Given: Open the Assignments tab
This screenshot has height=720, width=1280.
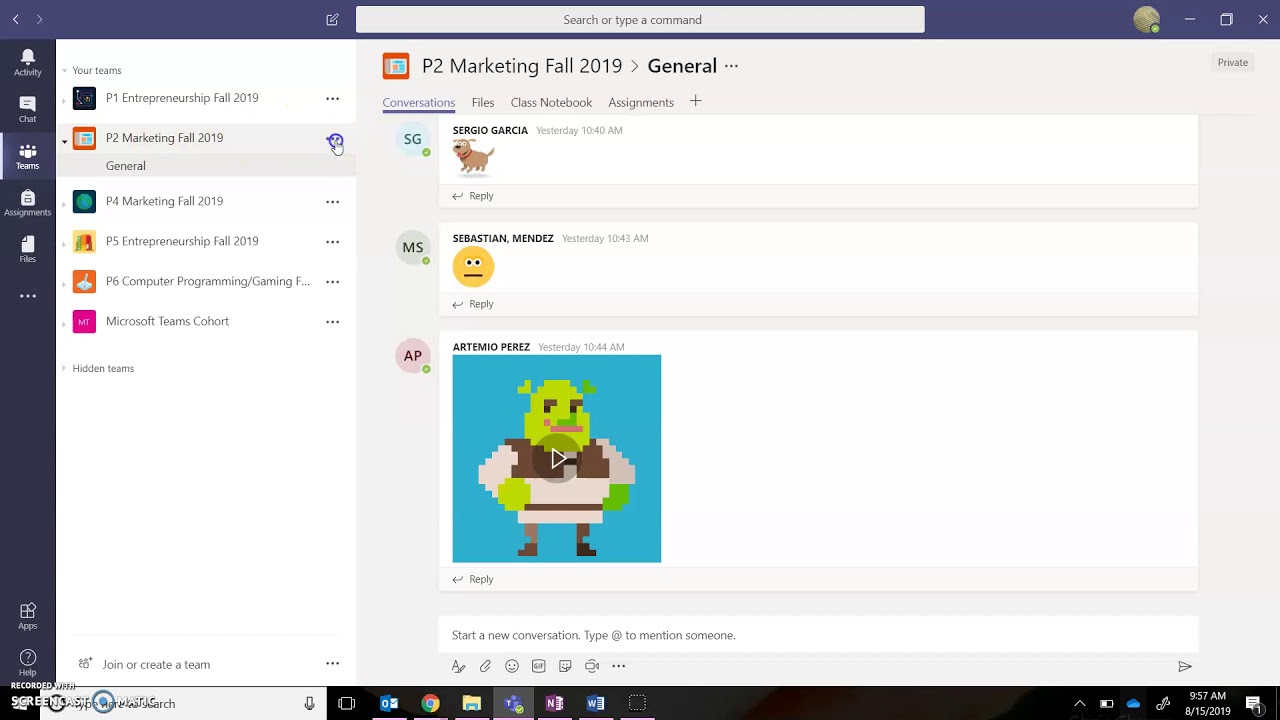Looking at the screenshot, I should (641, 102).
